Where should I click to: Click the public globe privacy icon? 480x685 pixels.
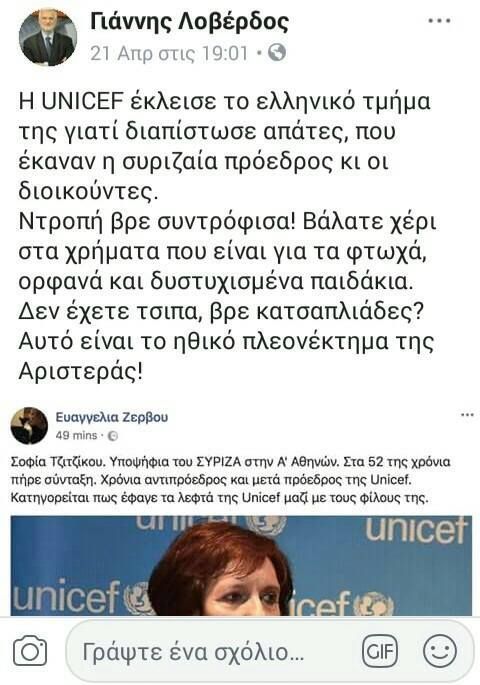point(277,52)
